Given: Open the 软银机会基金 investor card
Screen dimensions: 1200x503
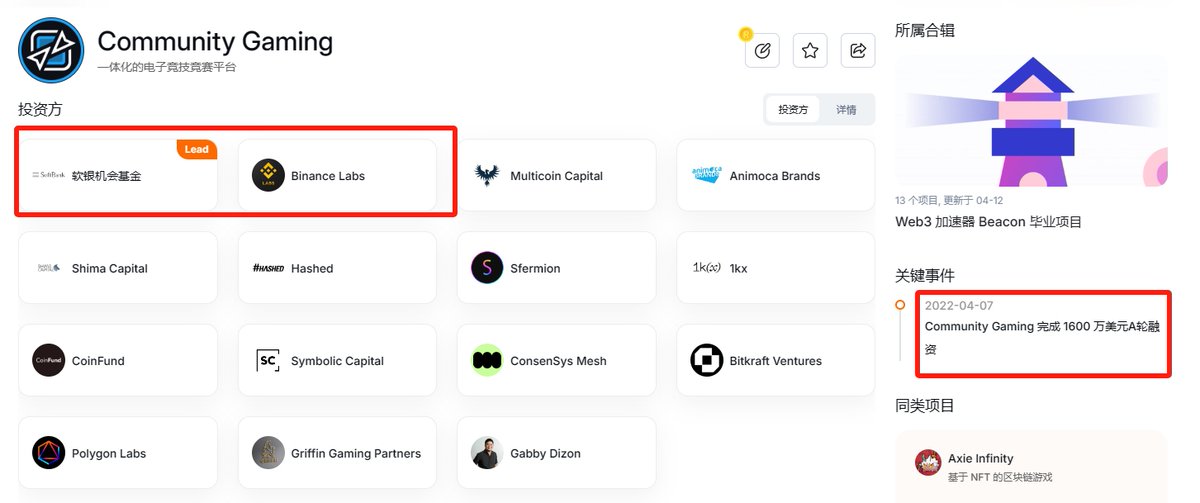Looking at the screenshot, I should [x=118, y=175].
